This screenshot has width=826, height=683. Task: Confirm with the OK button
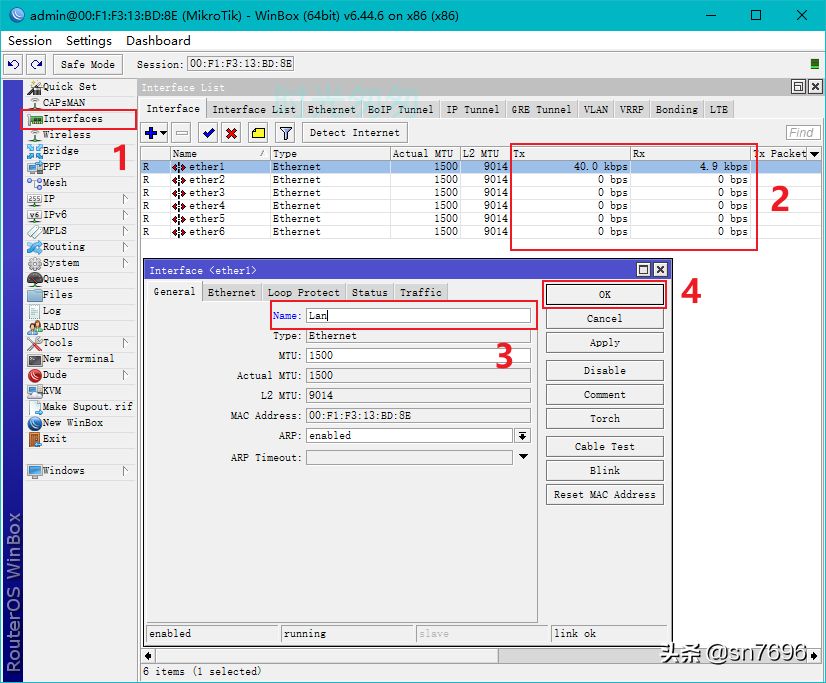pyautogui.click(x=604, y=294)
